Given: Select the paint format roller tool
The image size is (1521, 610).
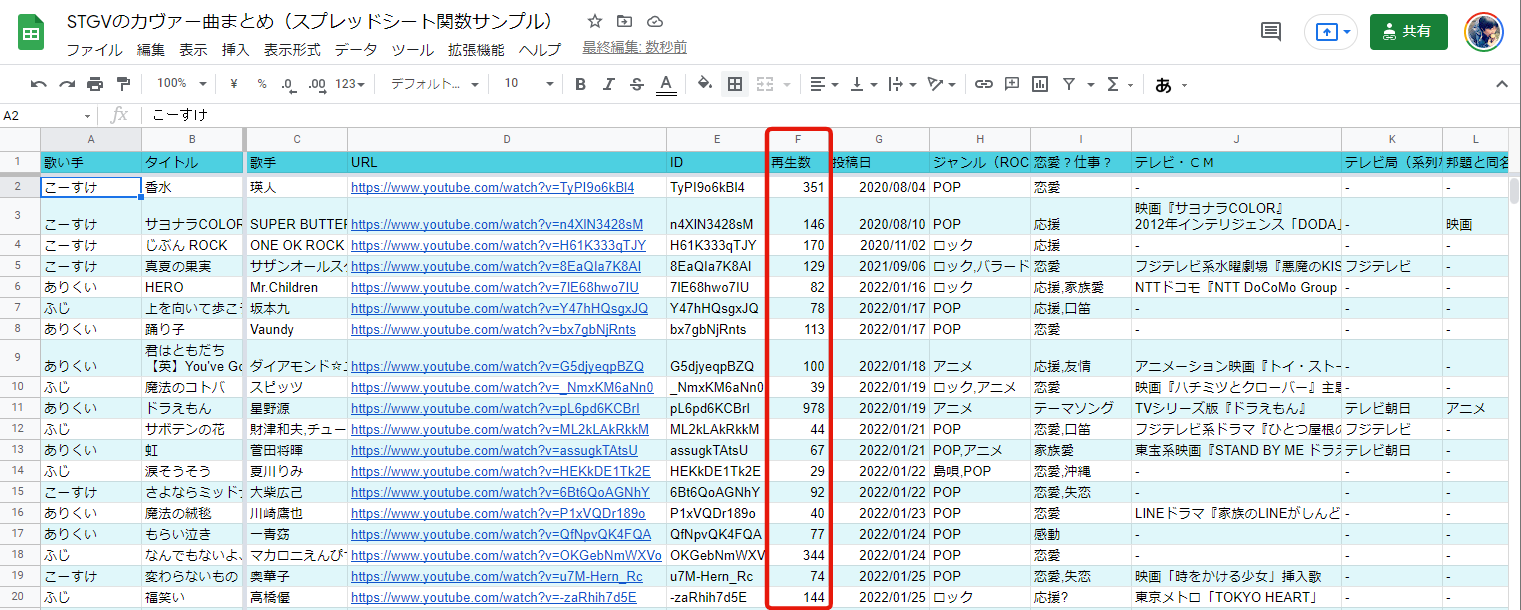Looking at the screenshot, I should click(x=123, y=84).
